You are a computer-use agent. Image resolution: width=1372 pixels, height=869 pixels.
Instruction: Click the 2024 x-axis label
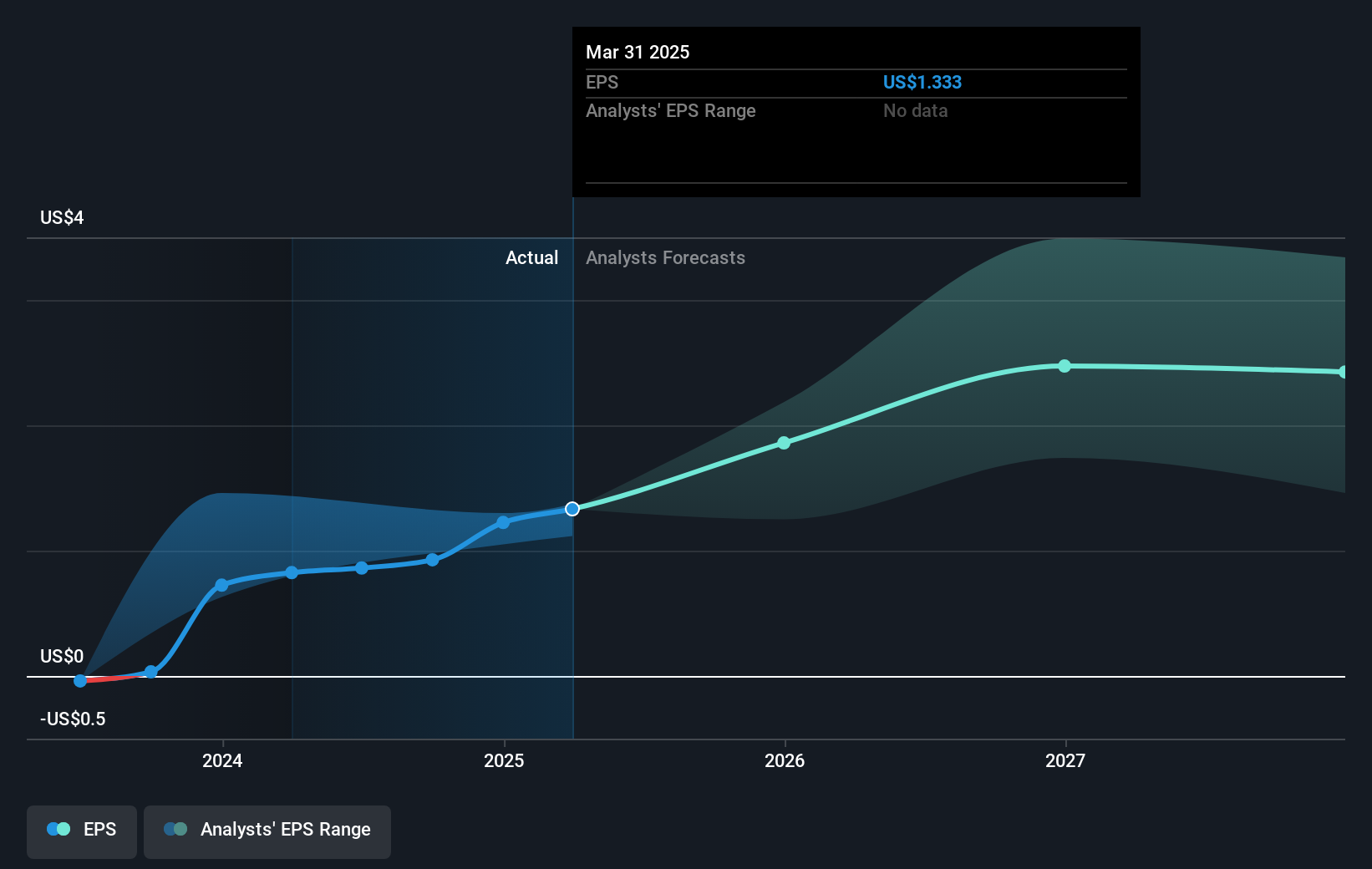[222, 760]
